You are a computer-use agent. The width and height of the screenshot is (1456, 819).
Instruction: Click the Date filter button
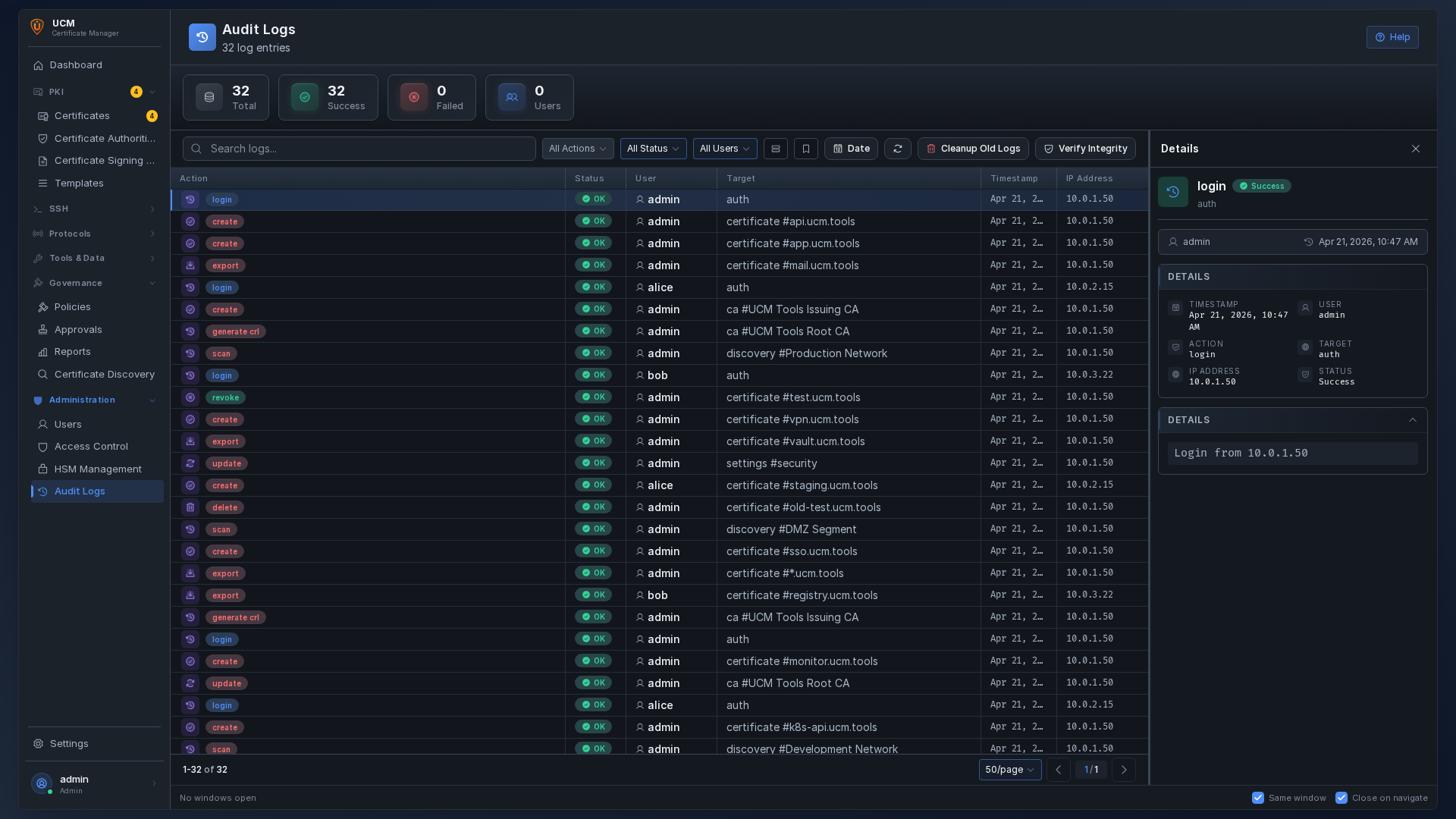[x=851, y=149]
